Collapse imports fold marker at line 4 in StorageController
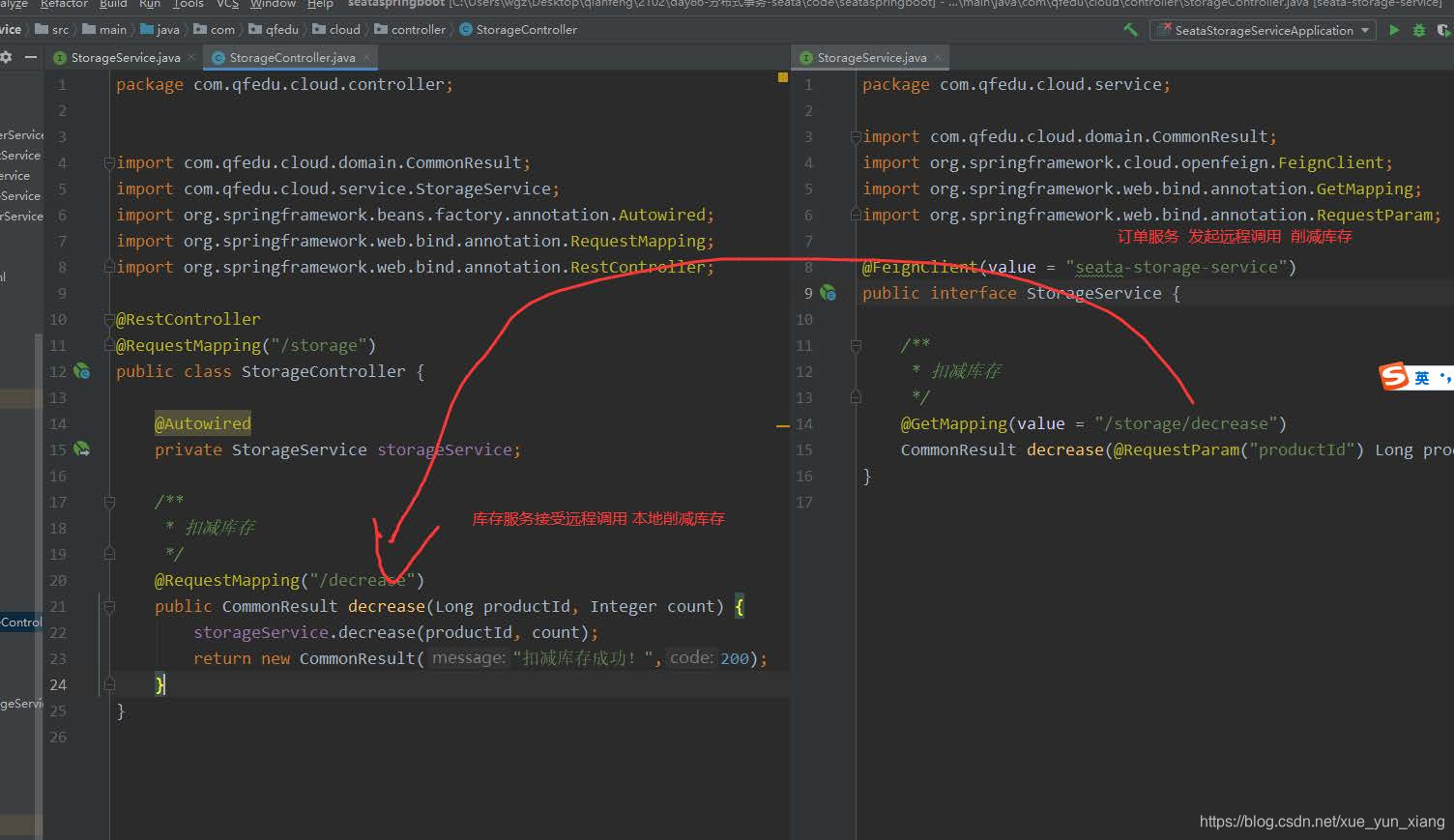The height and width of the screenshot is (840, 1454). [x=110, y=162]
